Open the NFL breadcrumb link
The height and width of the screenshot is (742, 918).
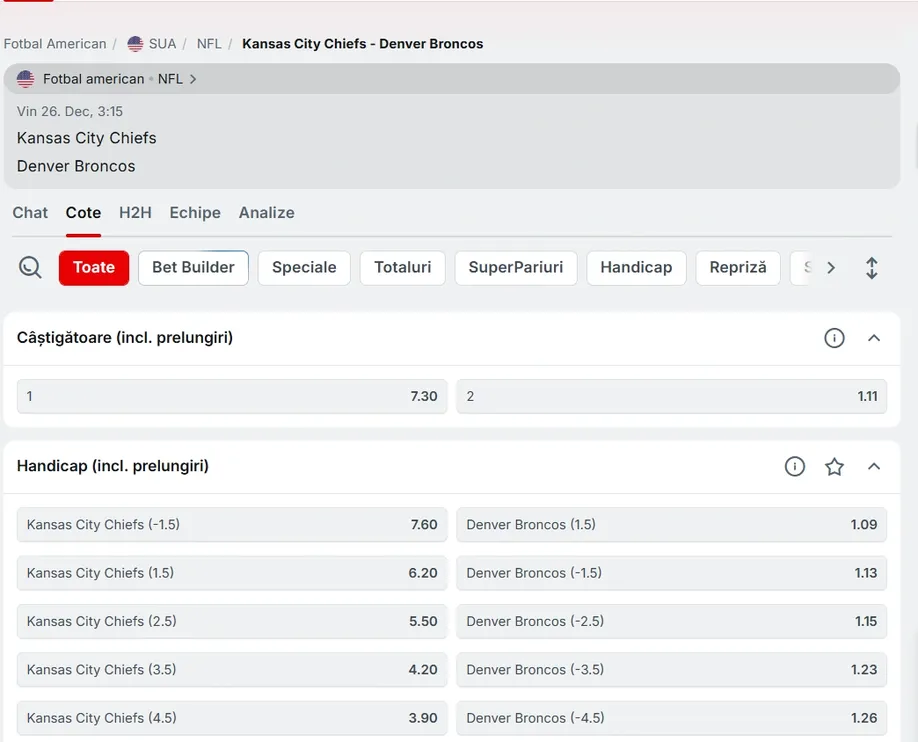[208, 43]
